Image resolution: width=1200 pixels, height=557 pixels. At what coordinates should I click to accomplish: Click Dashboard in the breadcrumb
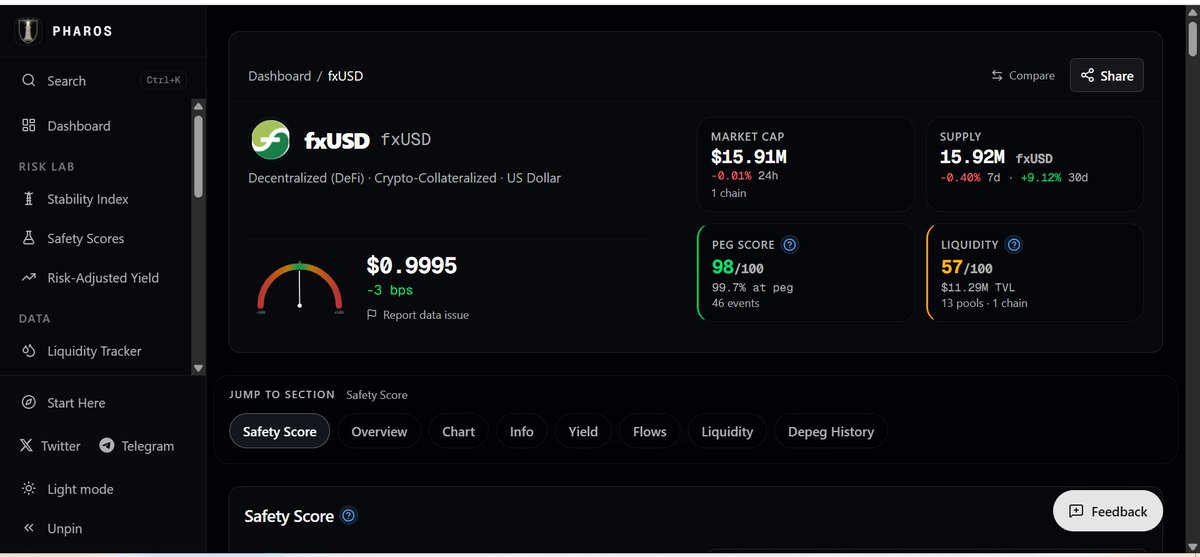point(279,76)
